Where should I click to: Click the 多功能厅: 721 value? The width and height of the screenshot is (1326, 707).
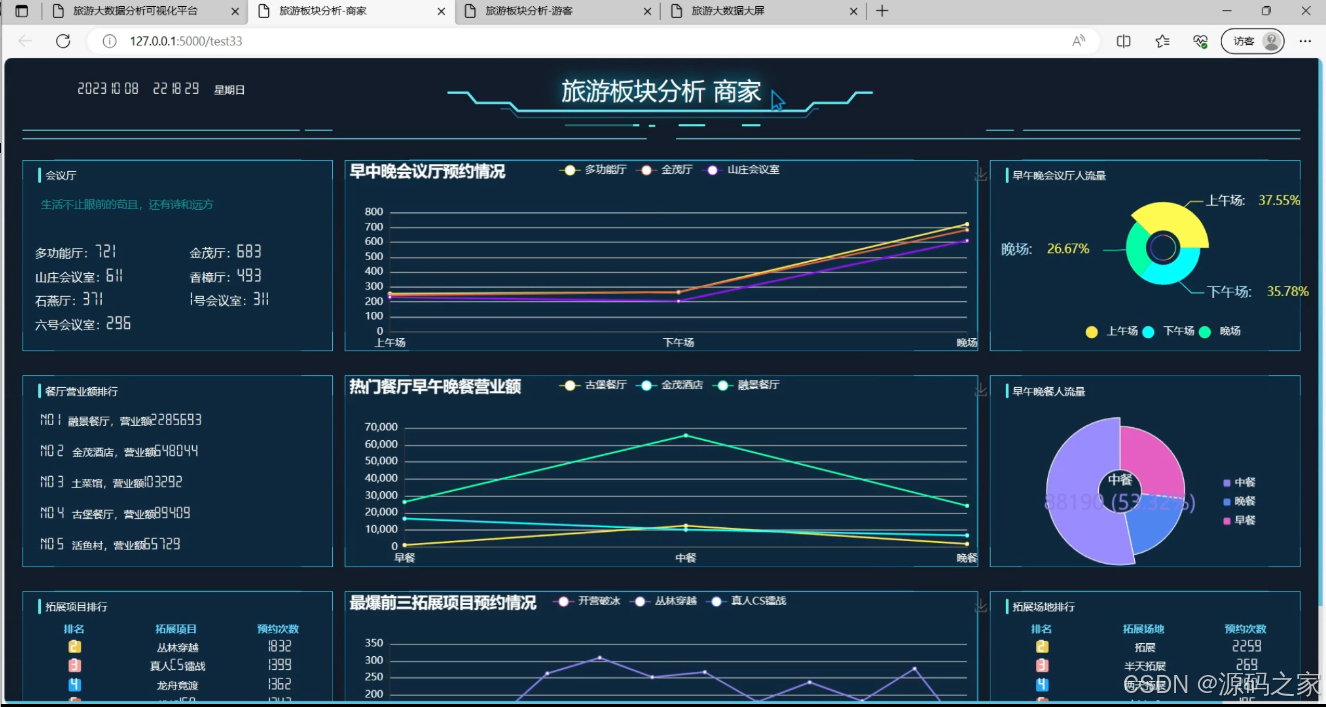point(76,252)
